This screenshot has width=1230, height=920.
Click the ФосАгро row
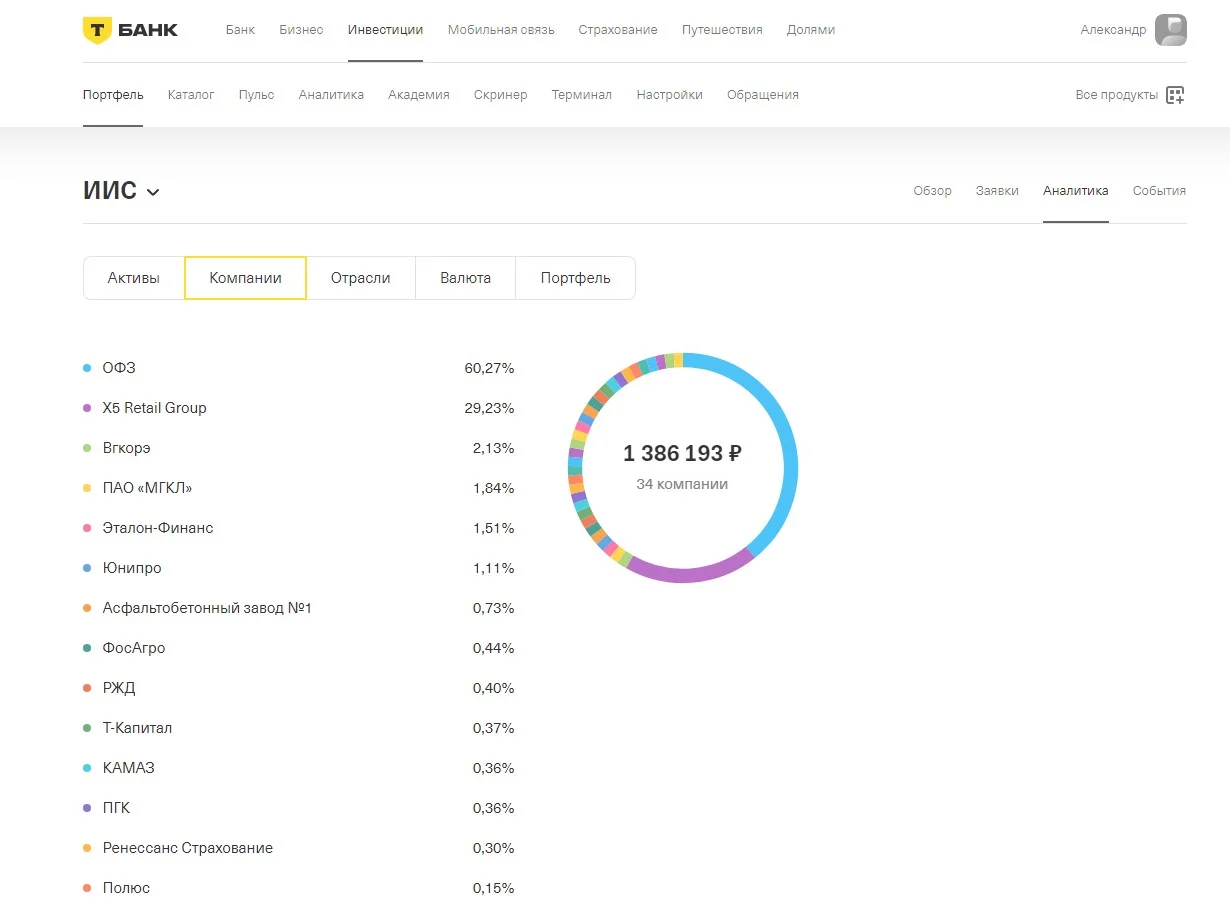tap(298, 648)
